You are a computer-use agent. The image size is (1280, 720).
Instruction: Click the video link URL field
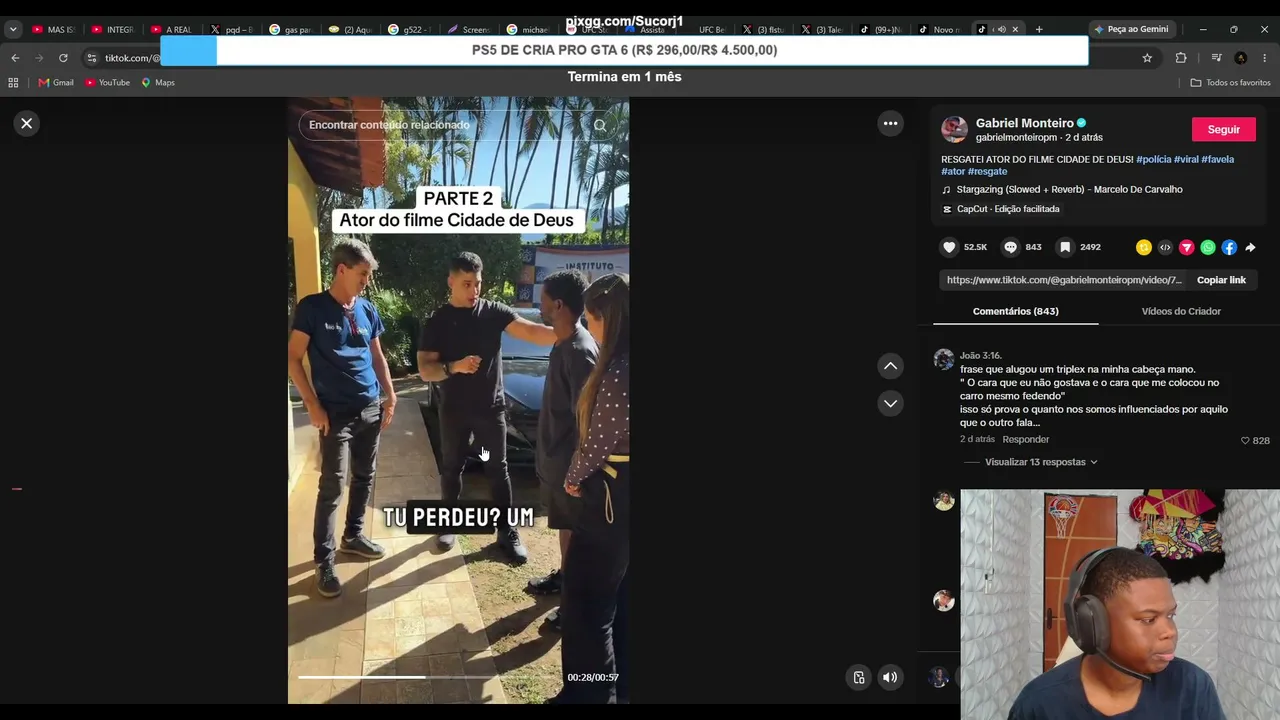pos(1063,280)
